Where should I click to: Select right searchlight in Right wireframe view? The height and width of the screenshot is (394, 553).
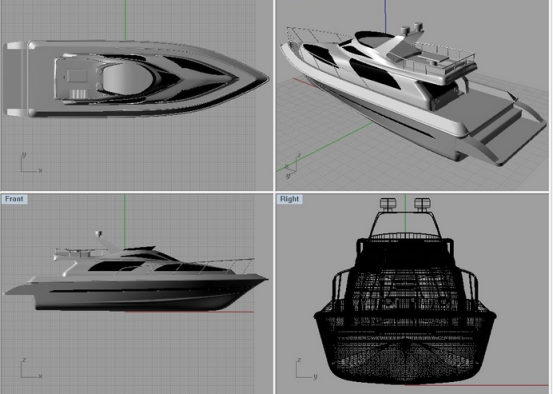(422, 204)
